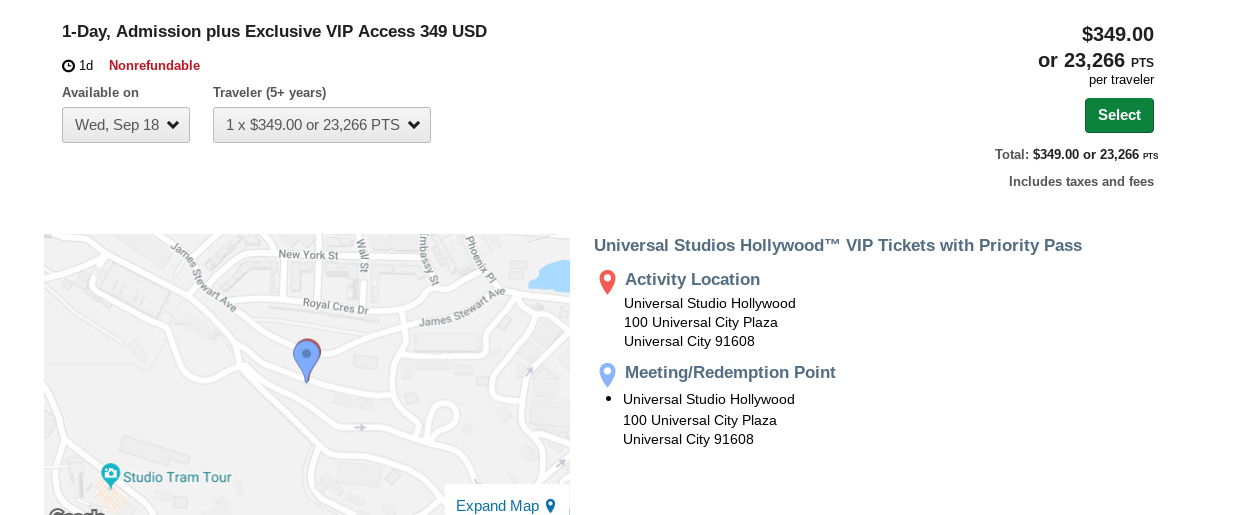Screen dimensions: 1246x515
Task: Click the 1-Day Admission plus VIP Access title
Action: click(x=274, y=32)
